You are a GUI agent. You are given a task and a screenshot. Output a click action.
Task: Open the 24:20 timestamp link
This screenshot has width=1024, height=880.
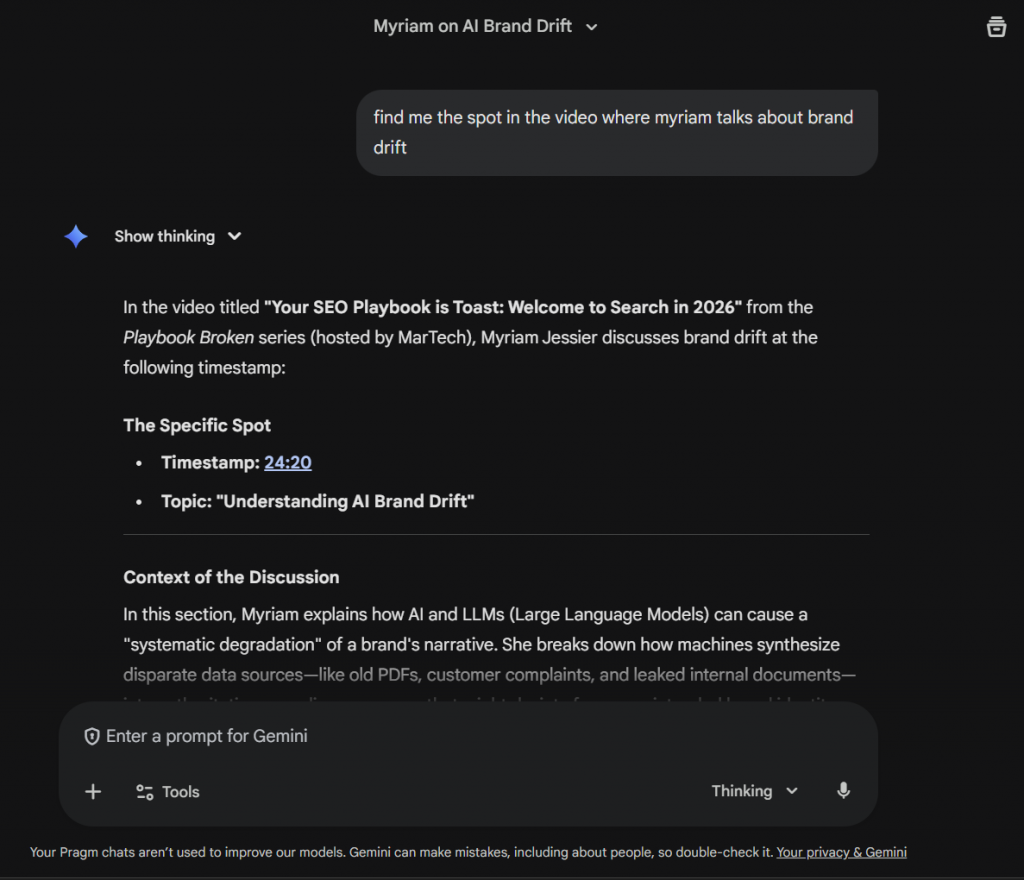[288, 462]
